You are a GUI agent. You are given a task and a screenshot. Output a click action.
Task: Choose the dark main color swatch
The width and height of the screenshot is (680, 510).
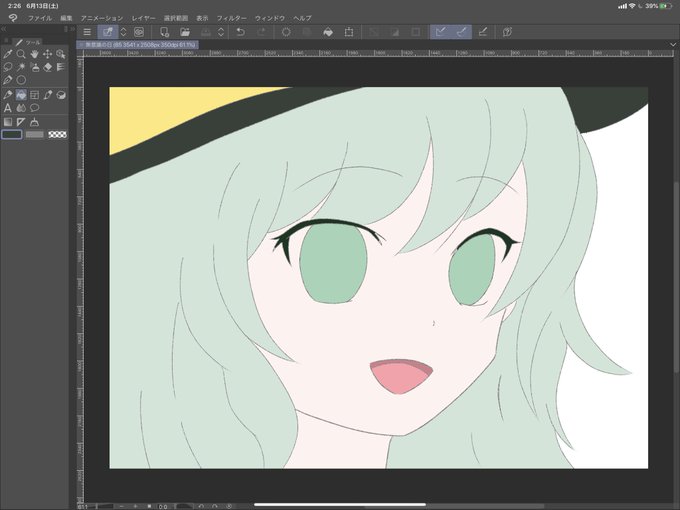tap(12, 134)
